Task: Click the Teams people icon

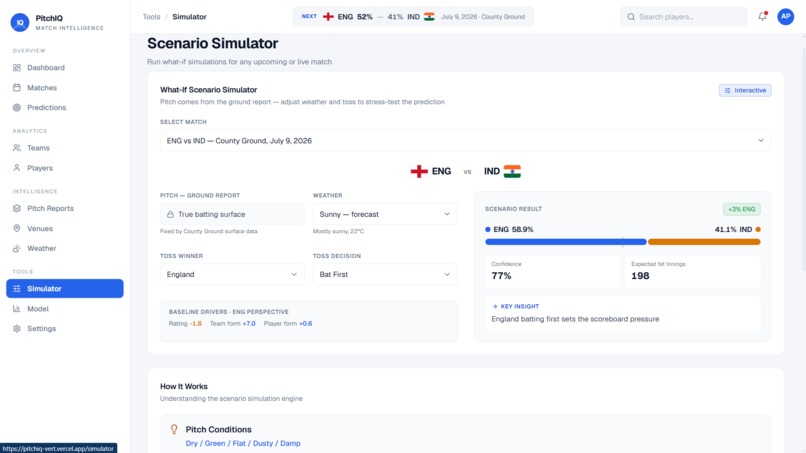Action: click(17, 148)
